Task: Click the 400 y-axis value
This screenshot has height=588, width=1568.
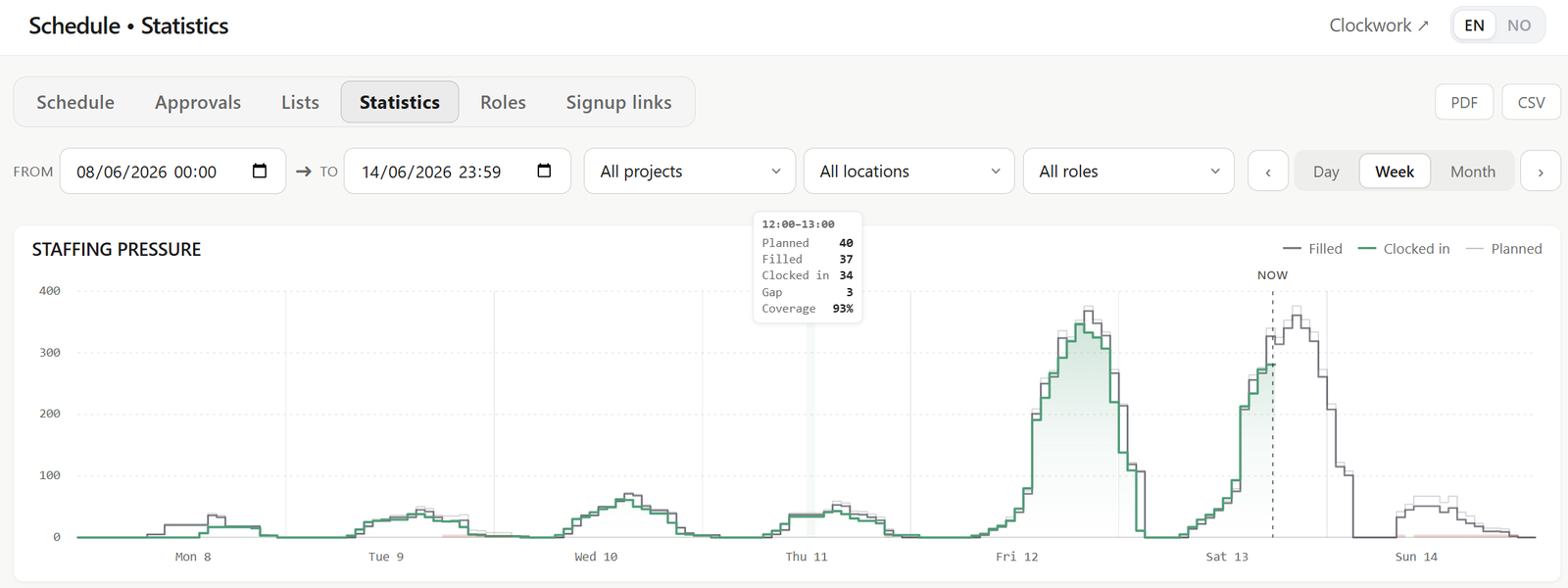Action: click(50, 291)
